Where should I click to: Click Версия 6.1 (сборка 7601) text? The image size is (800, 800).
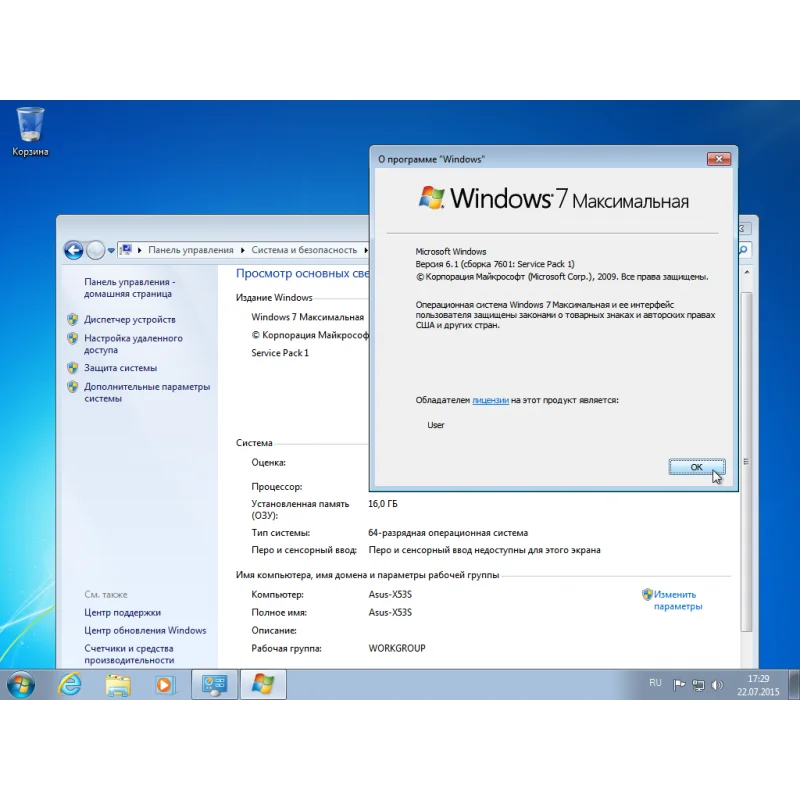[x=495, y=264]
